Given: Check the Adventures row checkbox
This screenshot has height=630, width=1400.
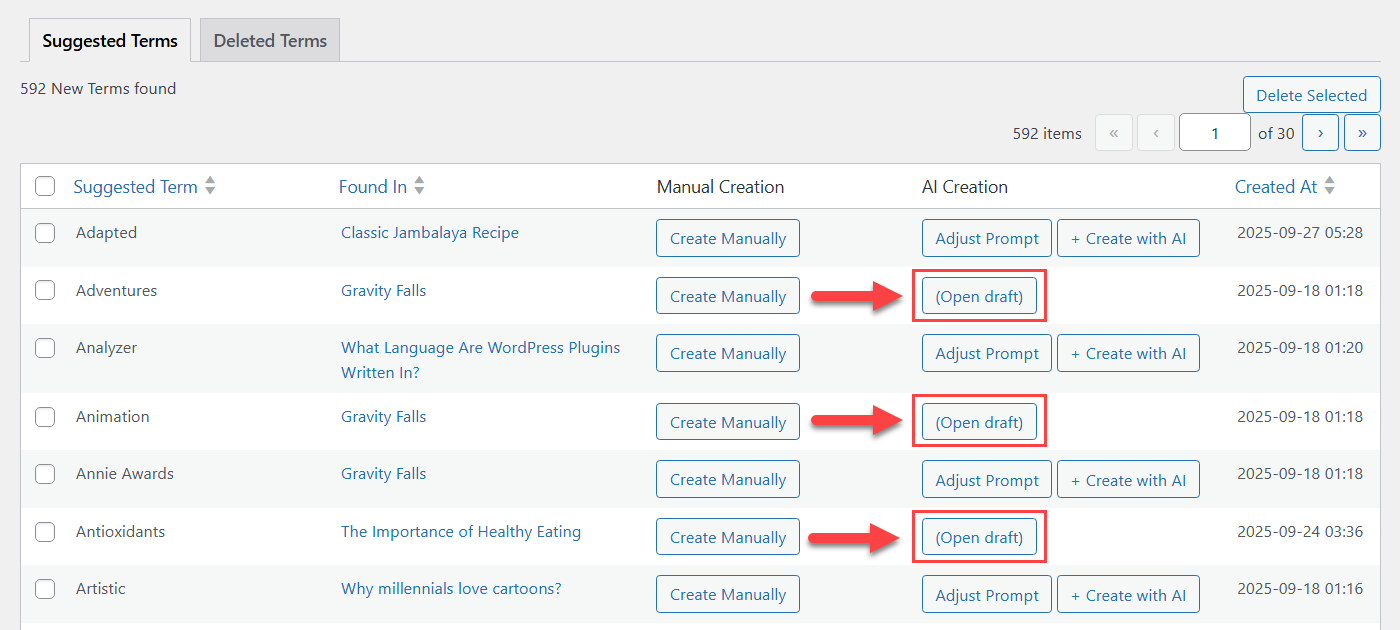Looking at the screenshot, I should (x=45, y=290).
